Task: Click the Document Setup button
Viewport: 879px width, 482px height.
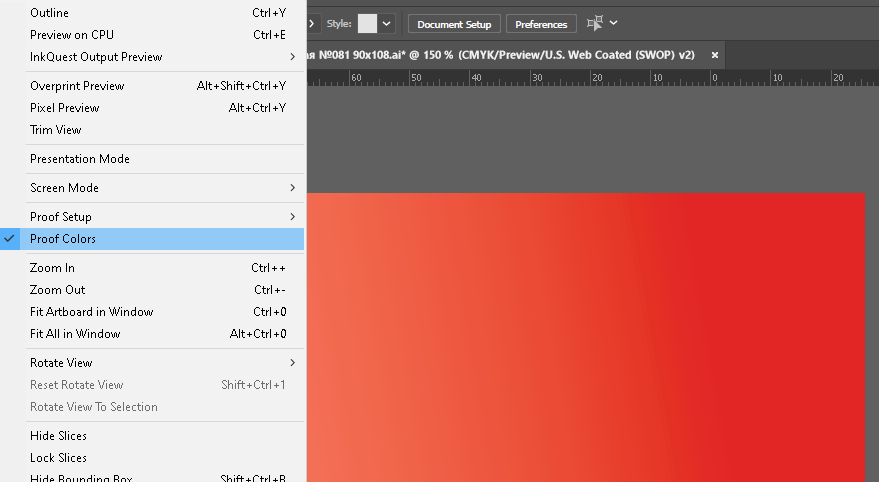Action: pyautogui.click(x=454, y=24)
